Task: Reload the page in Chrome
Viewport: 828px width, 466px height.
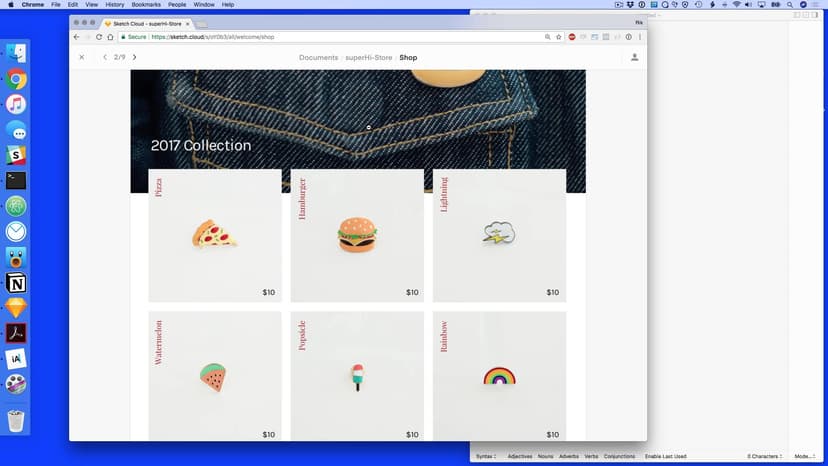Action: click(98, 37)
